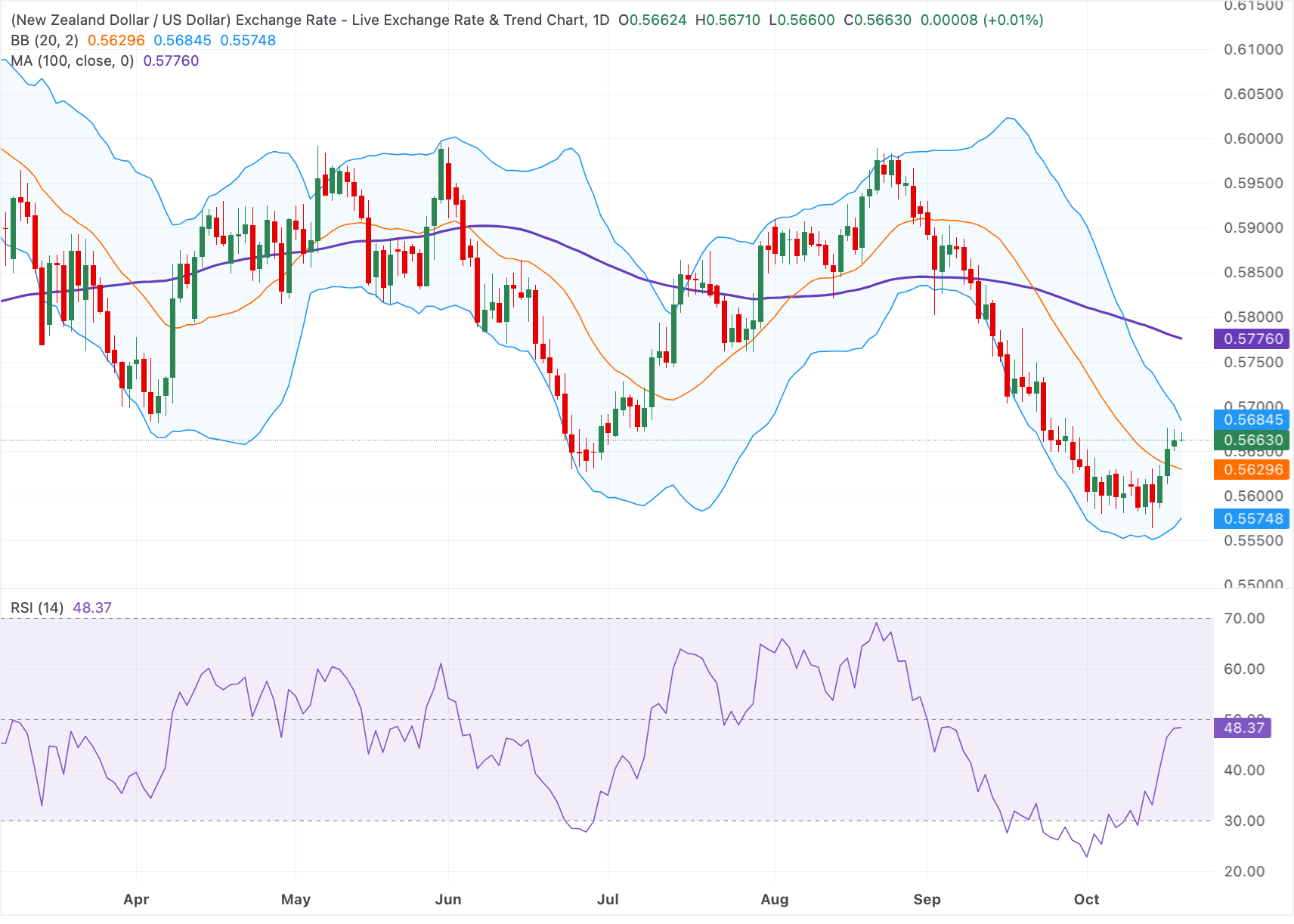Viewport: 1294px width, 924px height.
Task: Click the 0.58000 price axis label
Action: click(1253, 317)
